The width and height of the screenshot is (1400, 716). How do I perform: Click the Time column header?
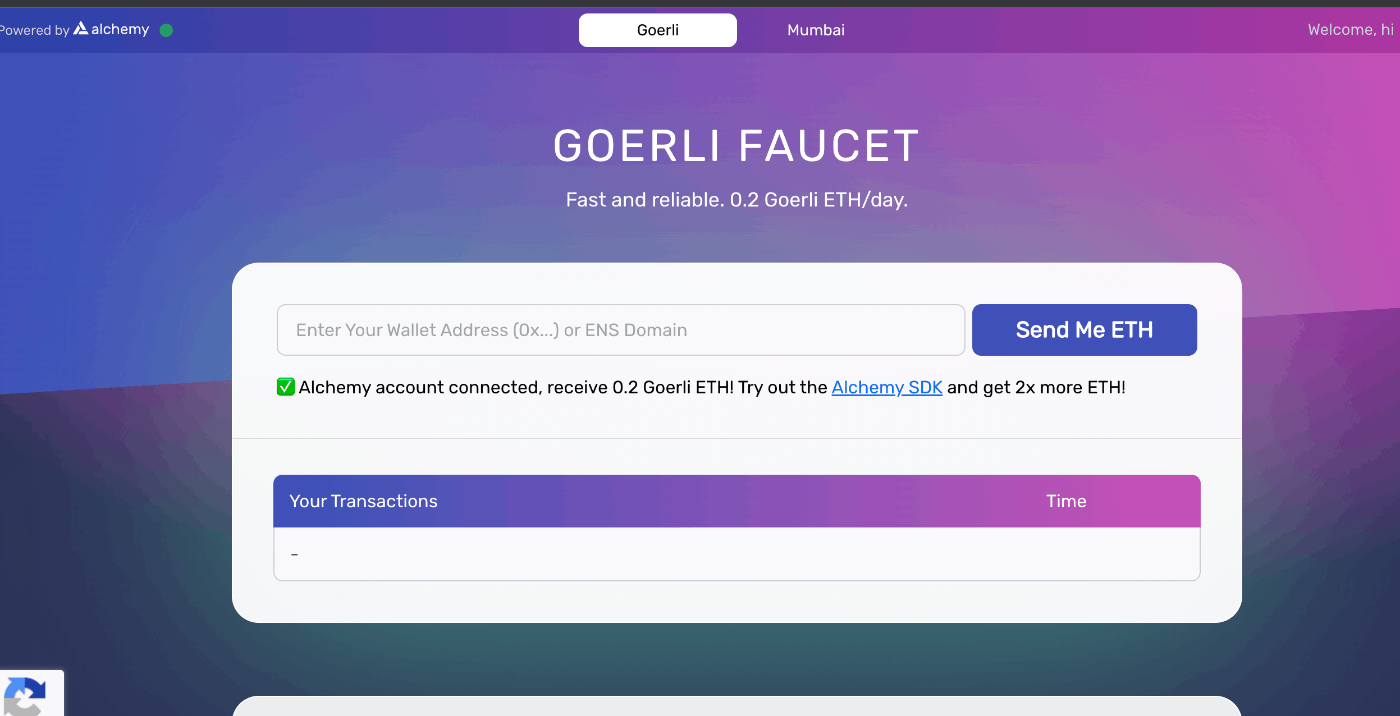point(1066,501)
